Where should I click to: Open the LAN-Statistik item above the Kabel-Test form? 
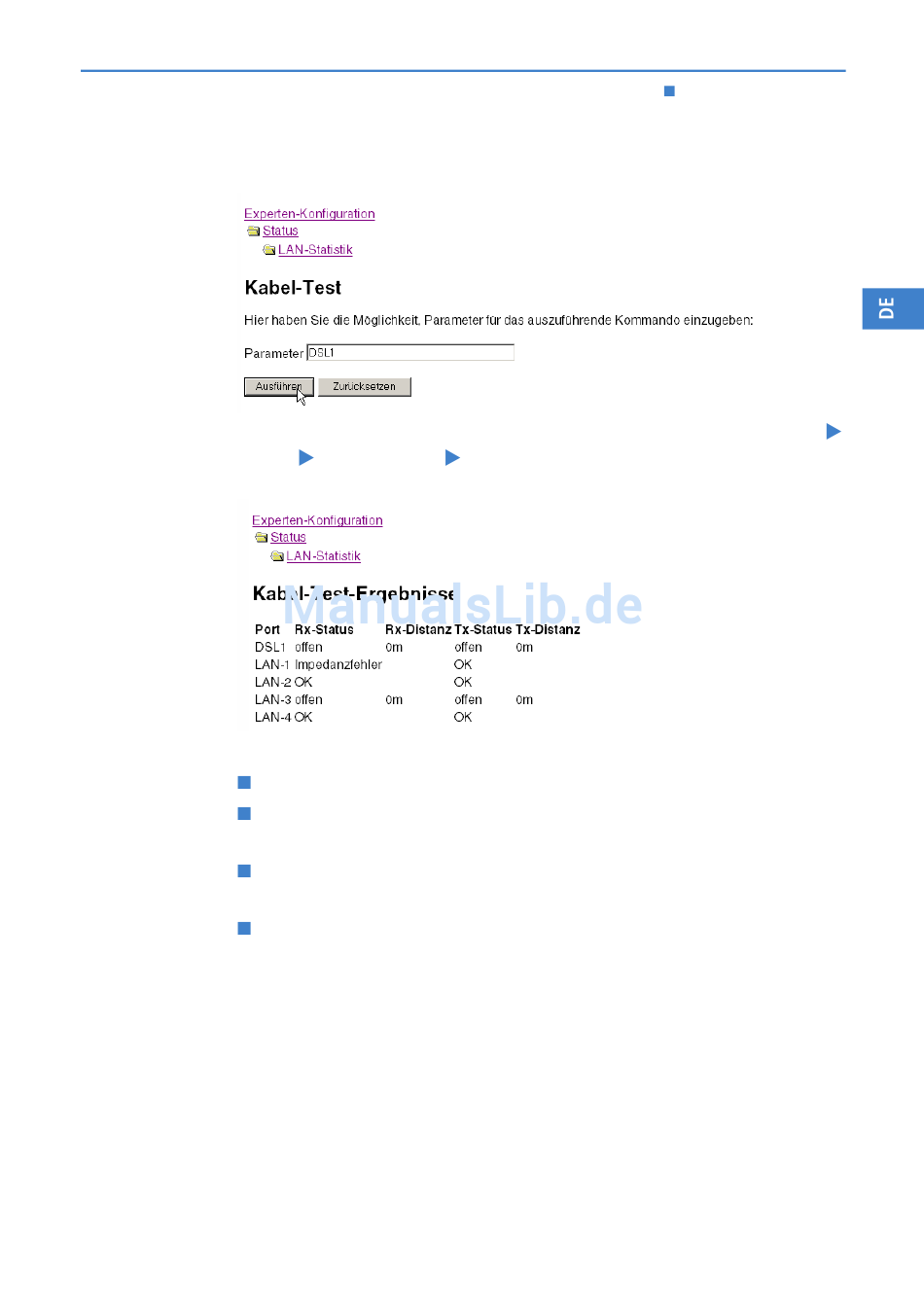coord(315,250)
